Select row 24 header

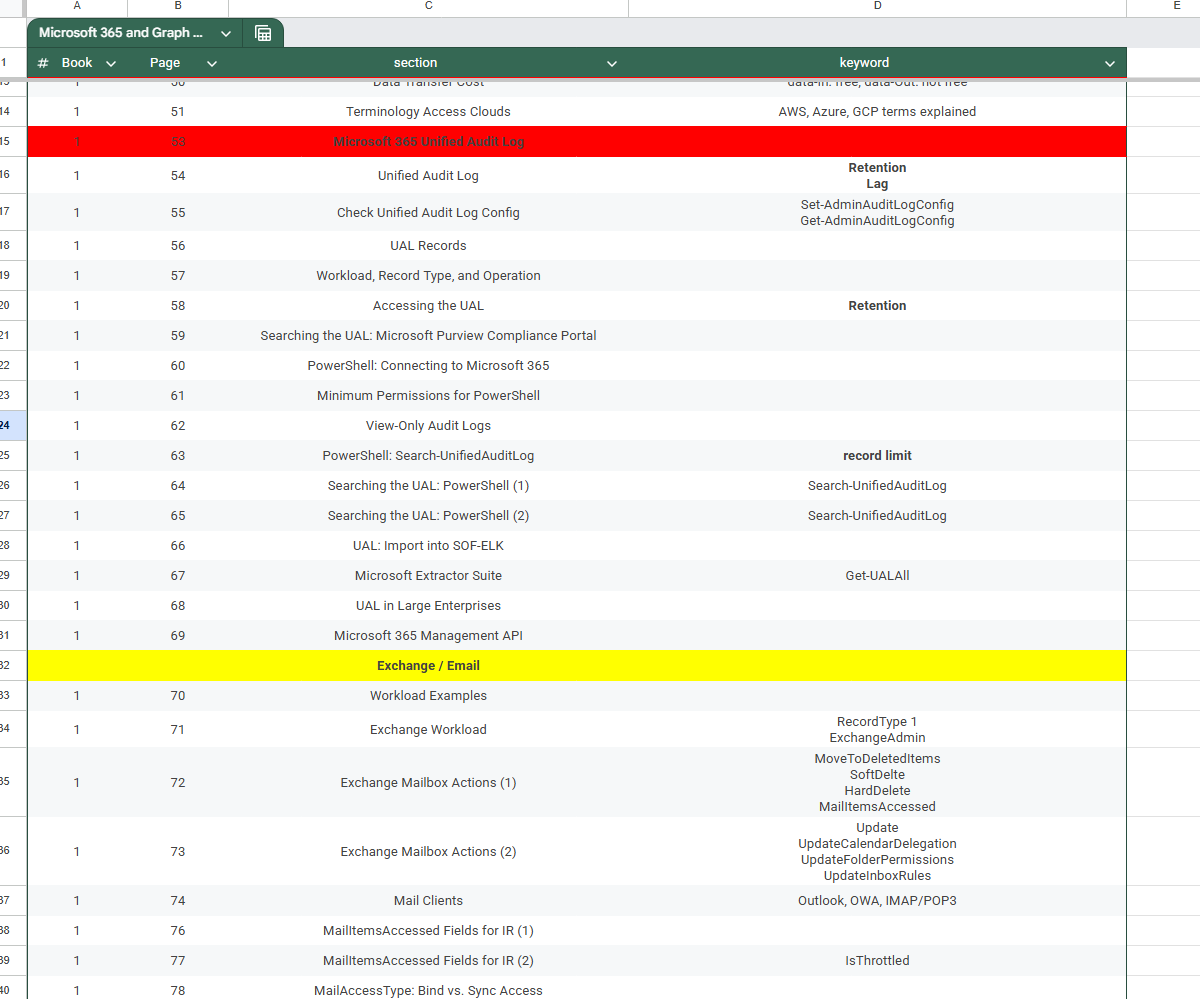click(x=8, y=425)
